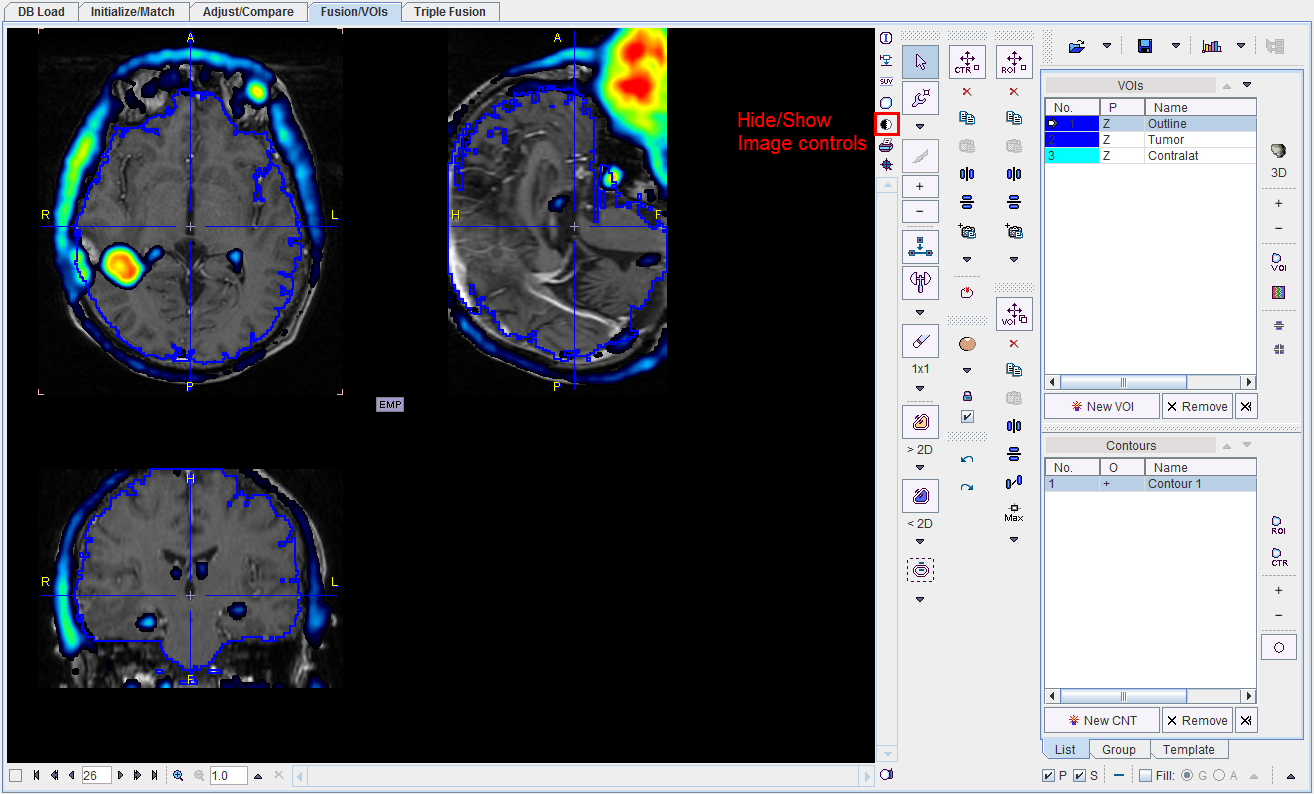The height and width of the screenshot is (794, 1314).
Task: Switch to the Triple Fusion tab
Action: click(x=450, y=12)
